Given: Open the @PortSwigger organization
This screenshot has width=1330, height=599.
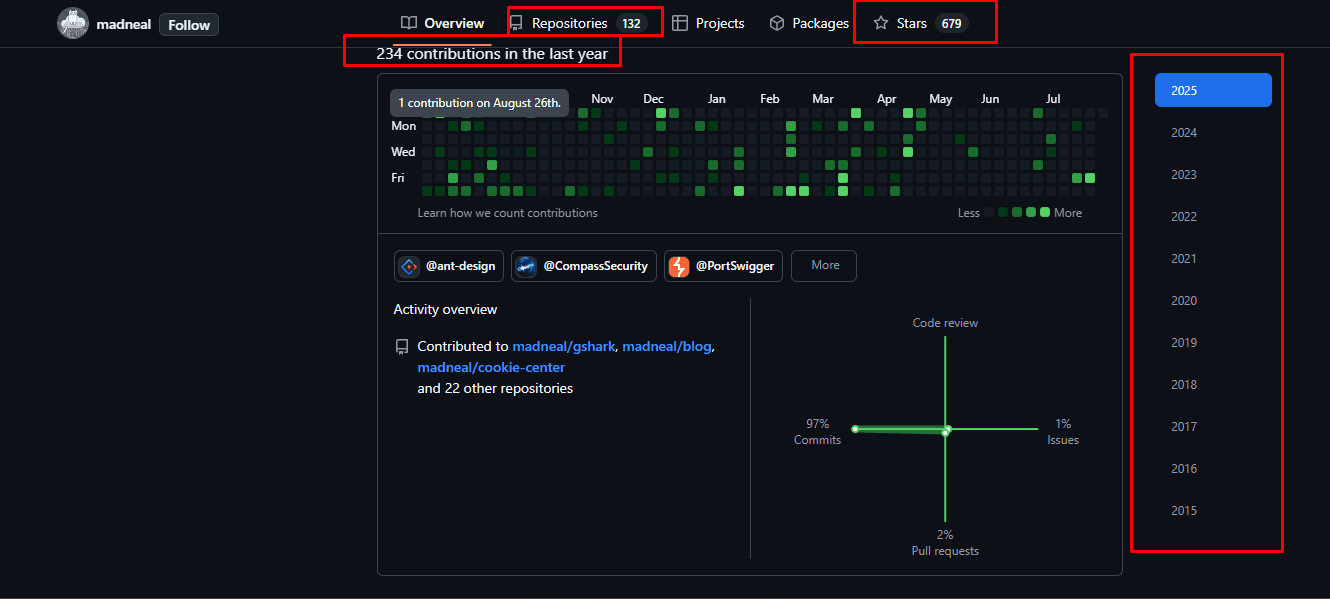Looking at the screenshot, I should click(x=724, y=266).
